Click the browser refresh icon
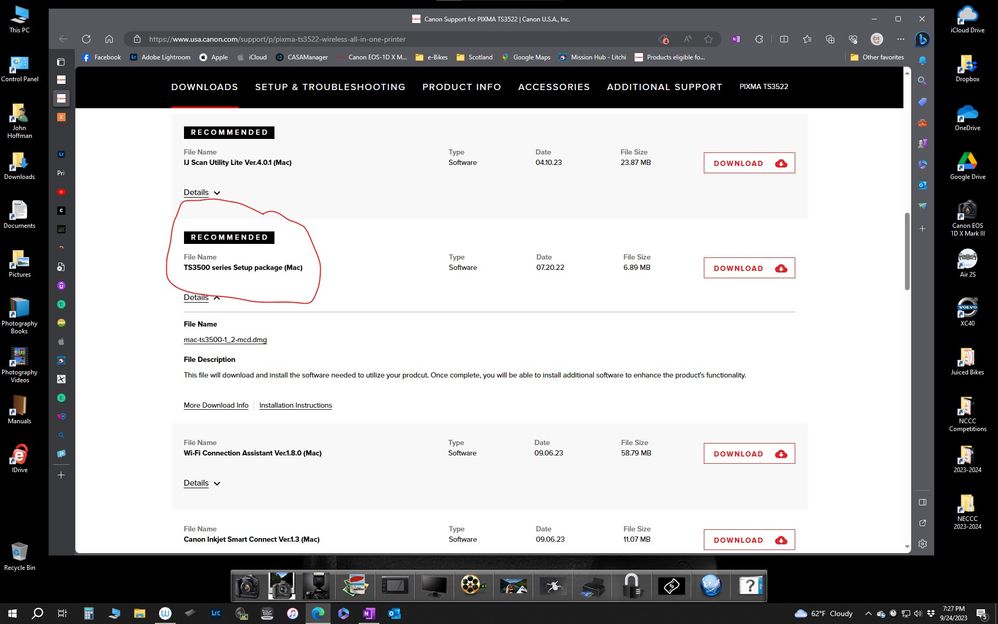 click(x=86, y=39)
